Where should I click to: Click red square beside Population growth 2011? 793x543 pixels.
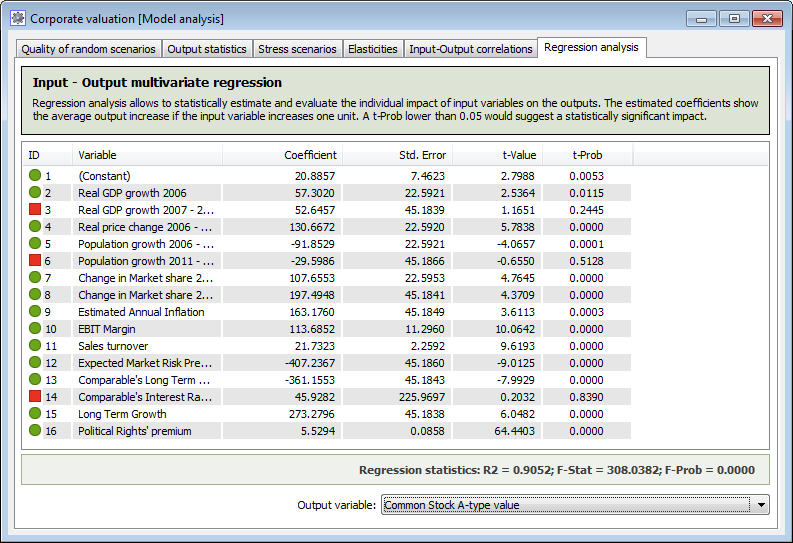tap(35, 260)
